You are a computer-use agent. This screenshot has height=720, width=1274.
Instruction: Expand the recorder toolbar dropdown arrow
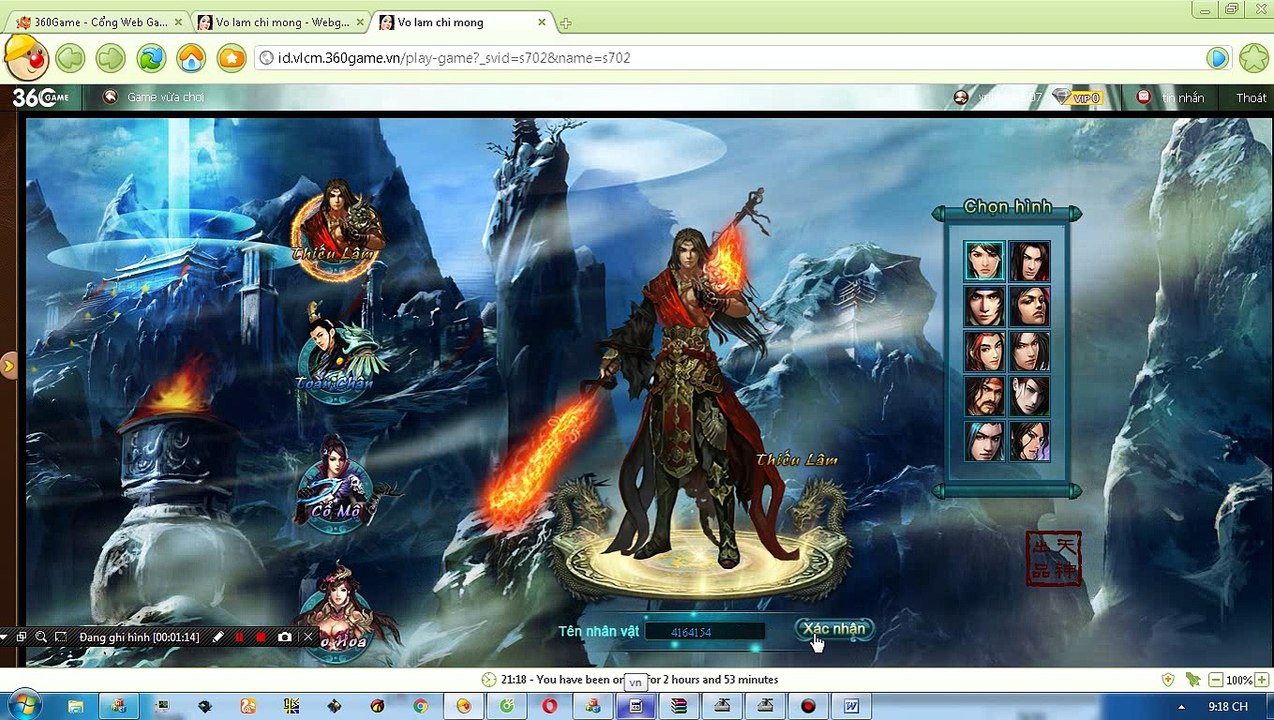(5, 637)
